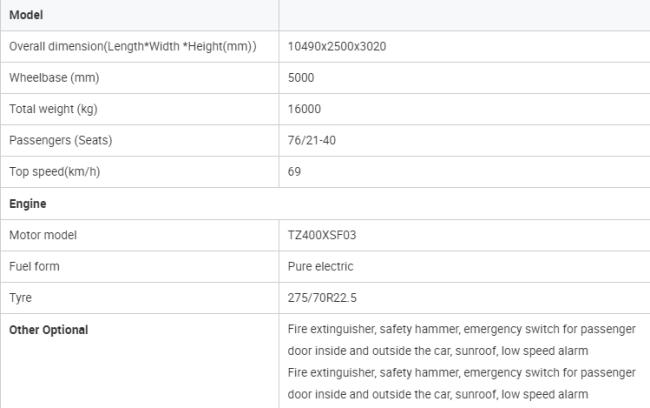Click the Motor model label
The width and height of the screenshot is (650, 408).
43,235
